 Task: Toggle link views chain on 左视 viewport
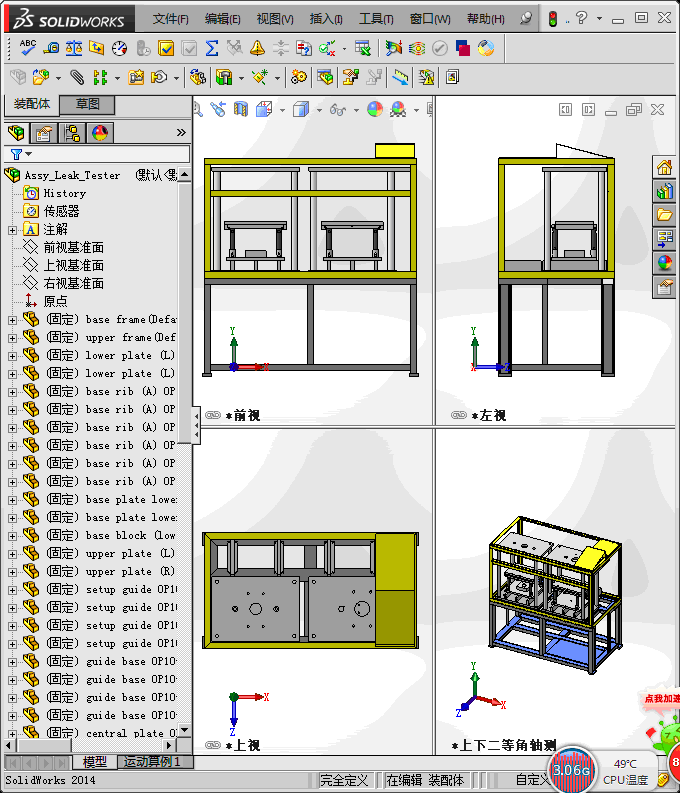click(459, 415)
